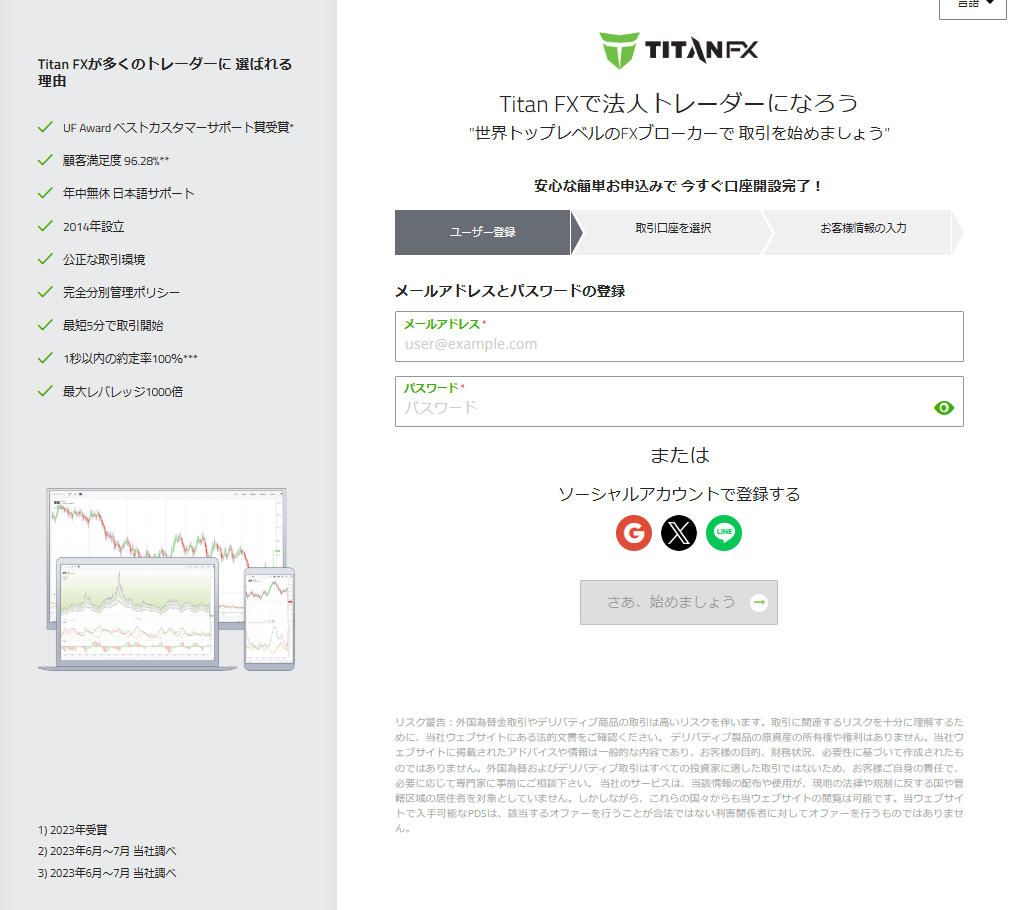Click the 1) 2023年受賞 footnote
Screen dimensions: 1021x910
(72, 830)
